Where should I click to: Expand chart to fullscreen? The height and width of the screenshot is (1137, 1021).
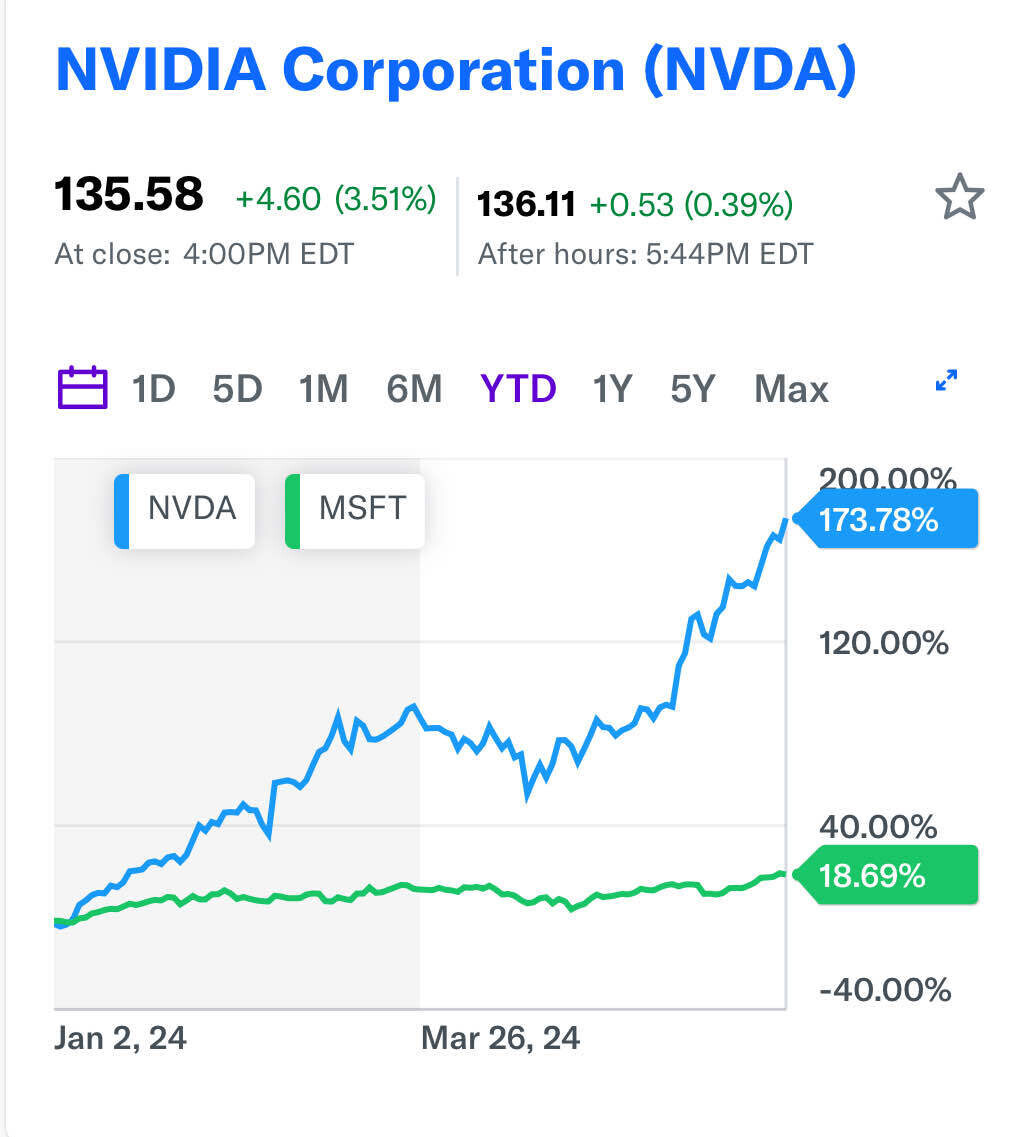point(945,381)
